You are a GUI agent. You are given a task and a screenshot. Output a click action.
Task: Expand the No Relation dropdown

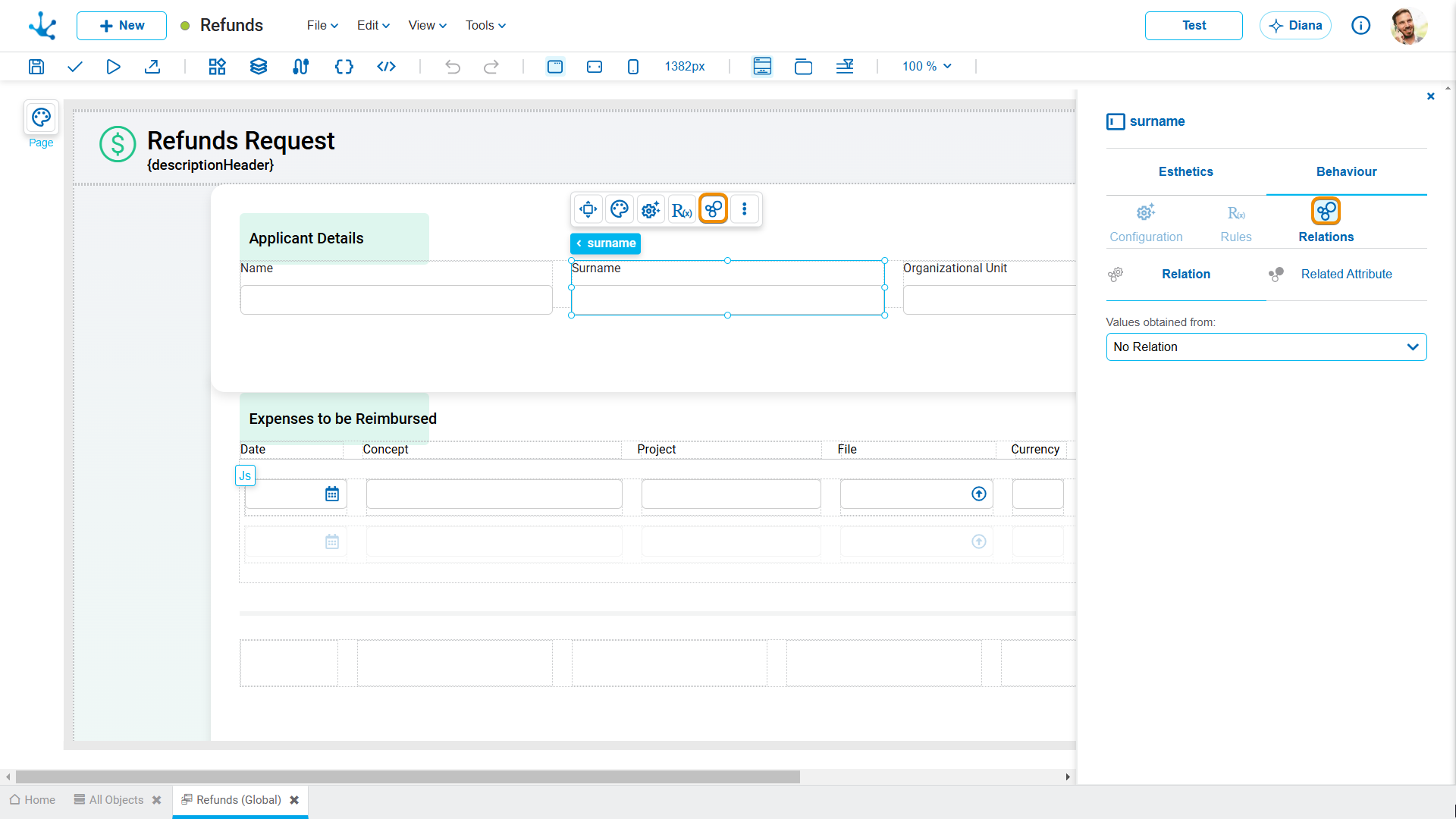click(x=1266, y=347)
